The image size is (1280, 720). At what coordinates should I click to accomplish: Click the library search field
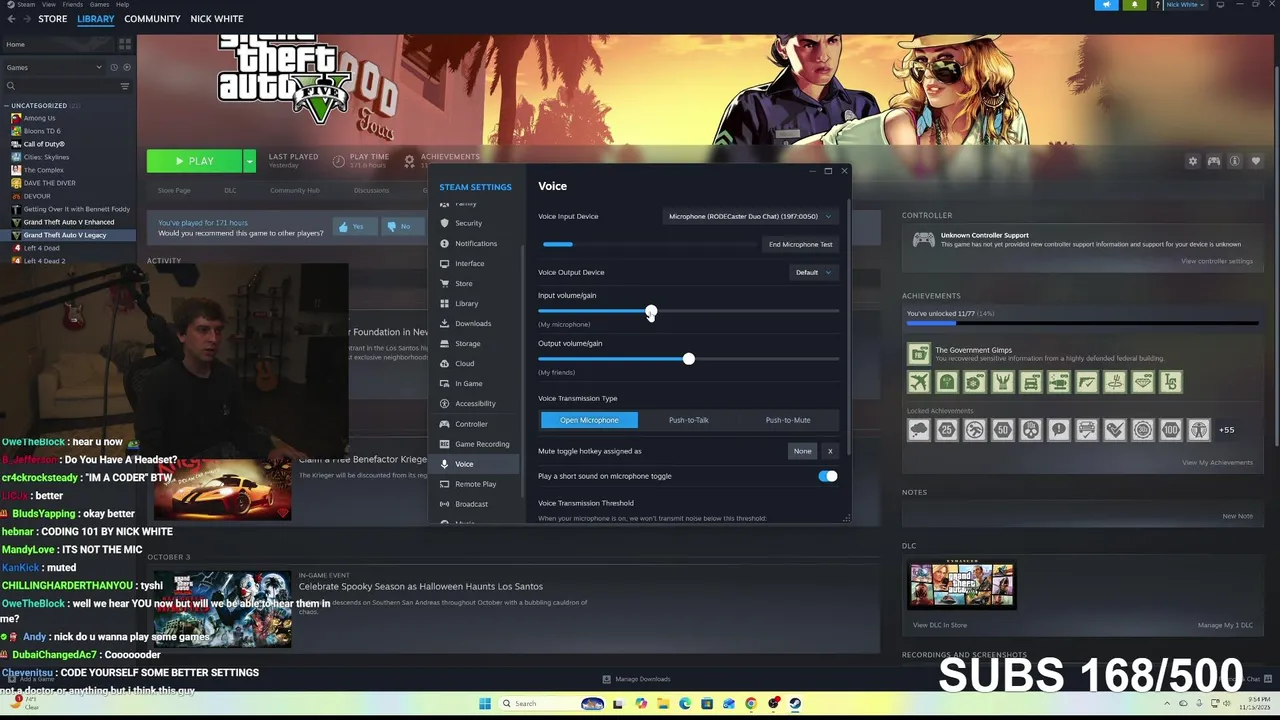[x=62, y=86]
